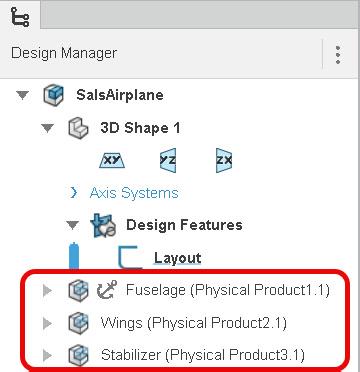Click the Stabilizer physical product icon
The image size is (360, 372).
click(79, 355)
